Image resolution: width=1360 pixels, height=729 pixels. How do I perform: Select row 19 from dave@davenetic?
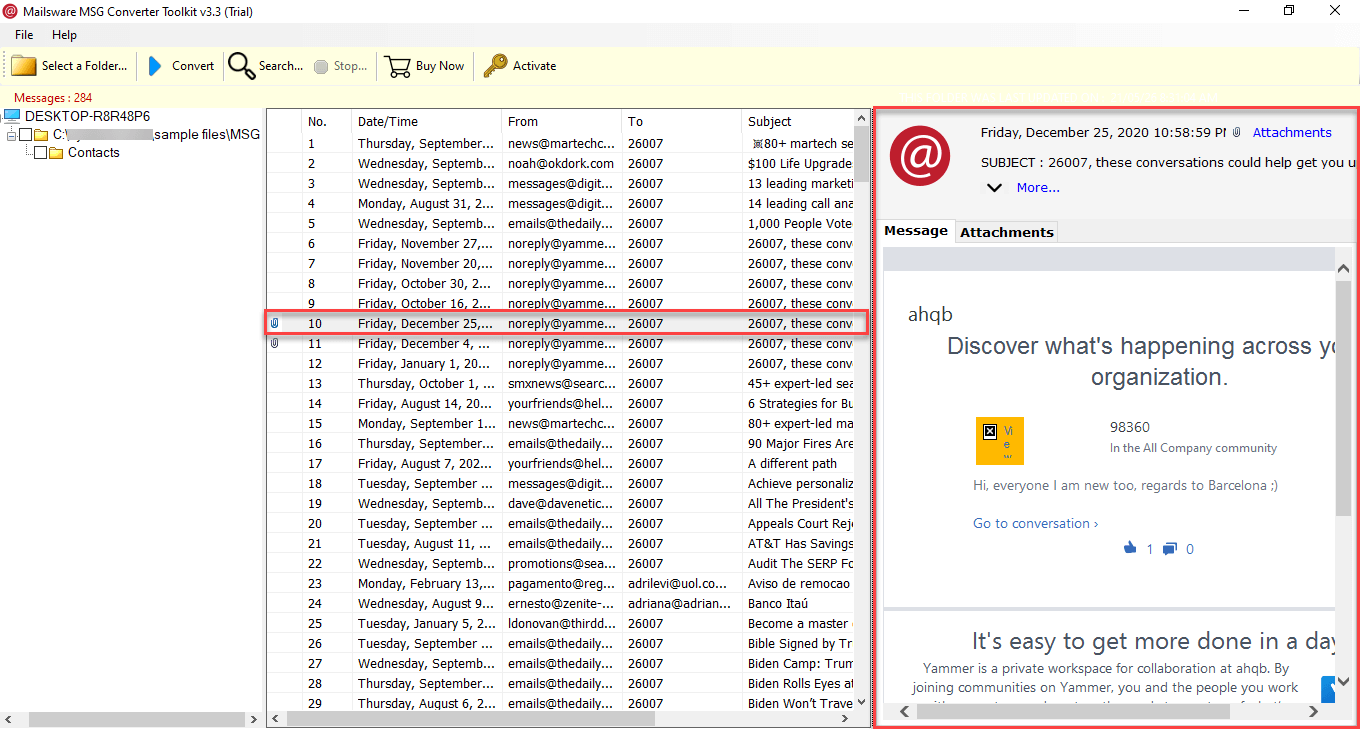(561, 503)
